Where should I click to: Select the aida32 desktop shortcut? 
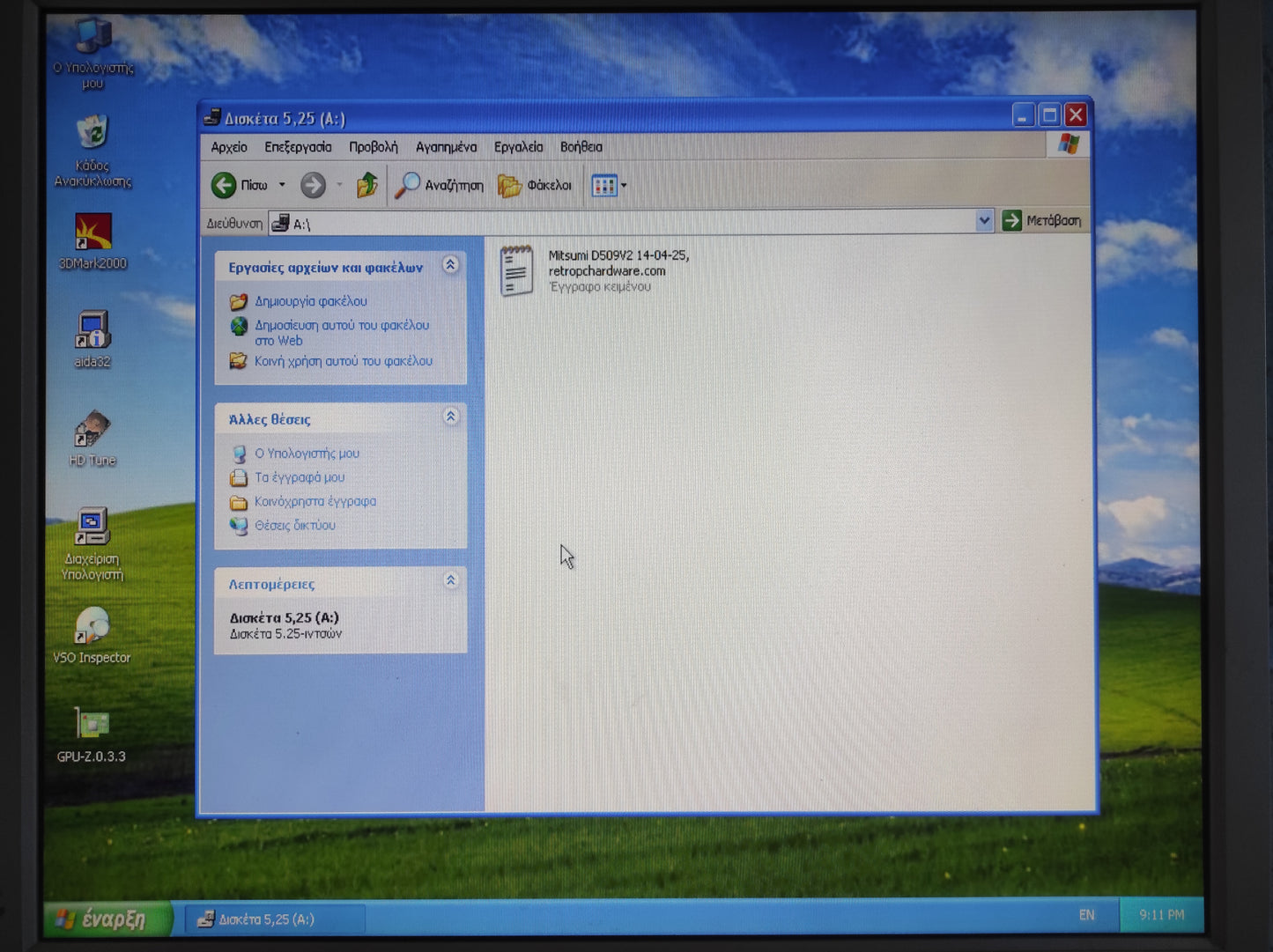click(93, 331)
